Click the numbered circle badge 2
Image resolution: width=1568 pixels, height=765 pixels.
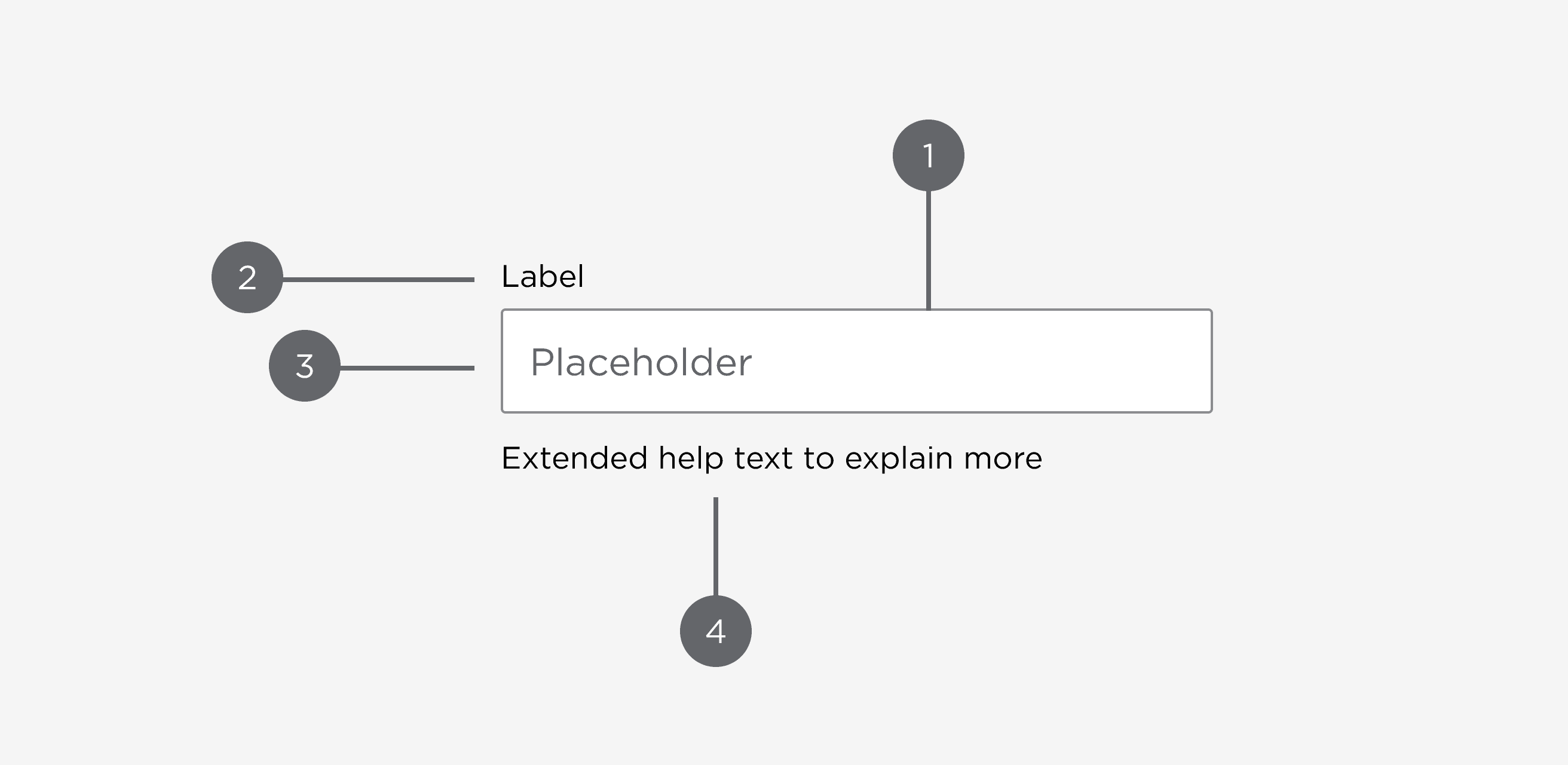[x=247, y=277]
